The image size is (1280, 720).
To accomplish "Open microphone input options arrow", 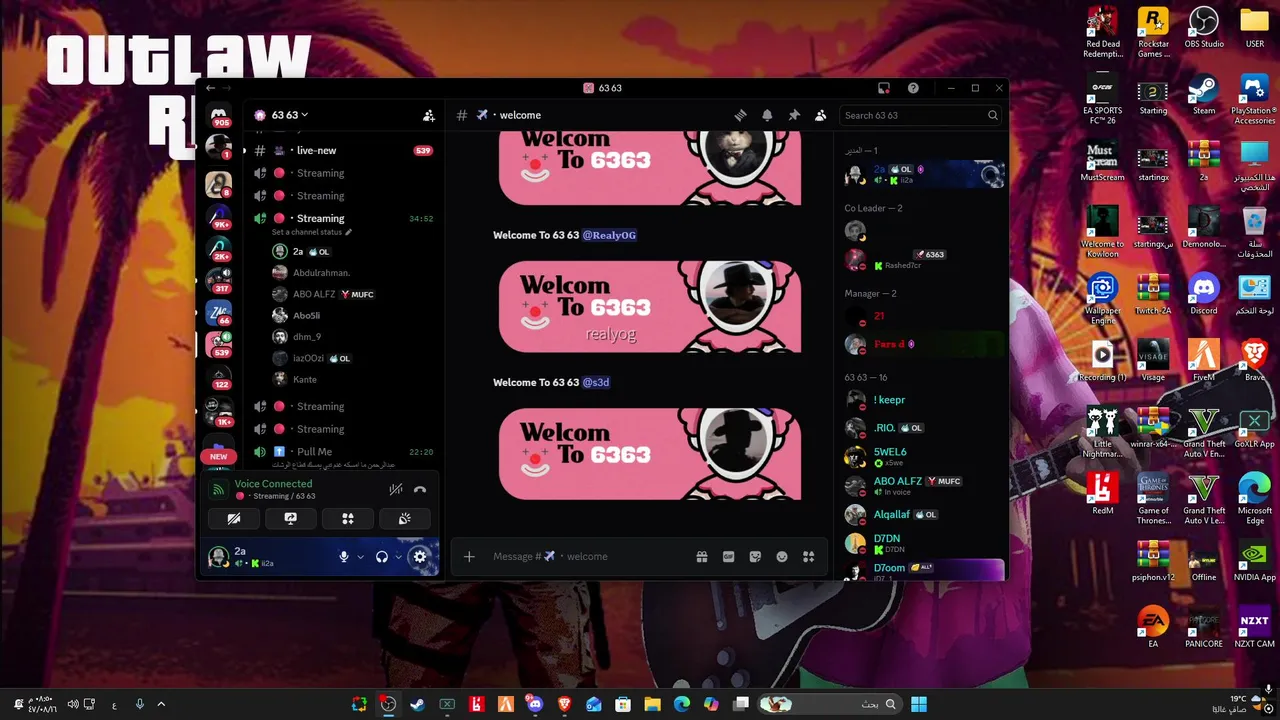I will [360, 557].
